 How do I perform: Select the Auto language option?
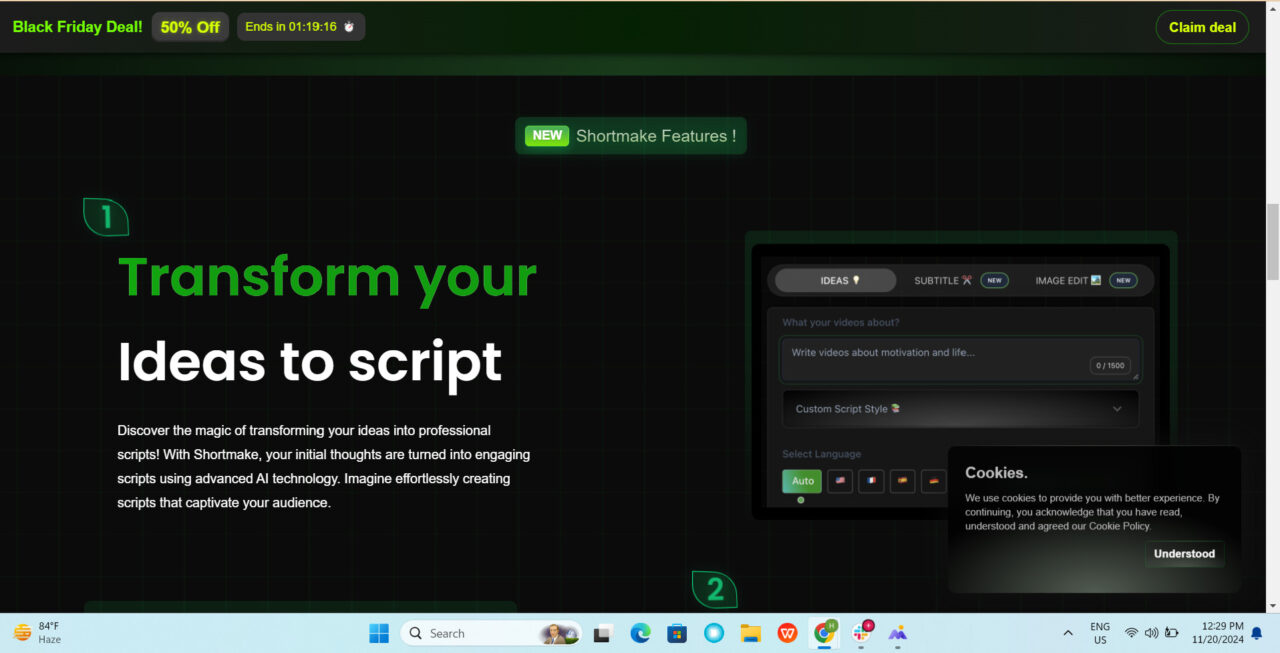802,481
